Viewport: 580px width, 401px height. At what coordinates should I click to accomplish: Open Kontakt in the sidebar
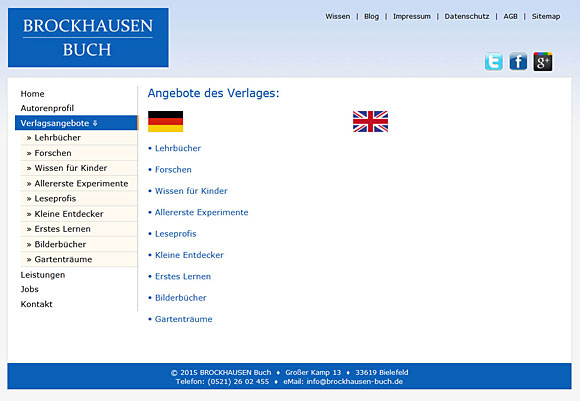click(37, 304)
